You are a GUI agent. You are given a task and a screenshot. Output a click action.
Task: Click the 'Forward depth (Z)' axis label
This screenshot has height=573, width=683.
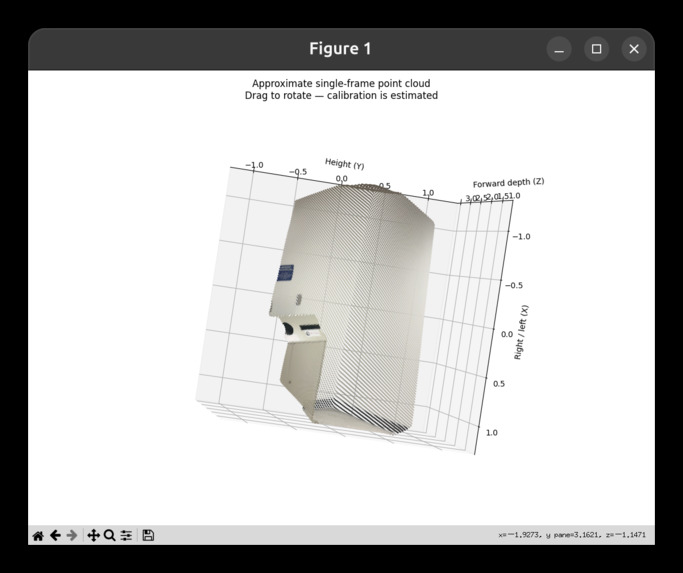(508, 183)
